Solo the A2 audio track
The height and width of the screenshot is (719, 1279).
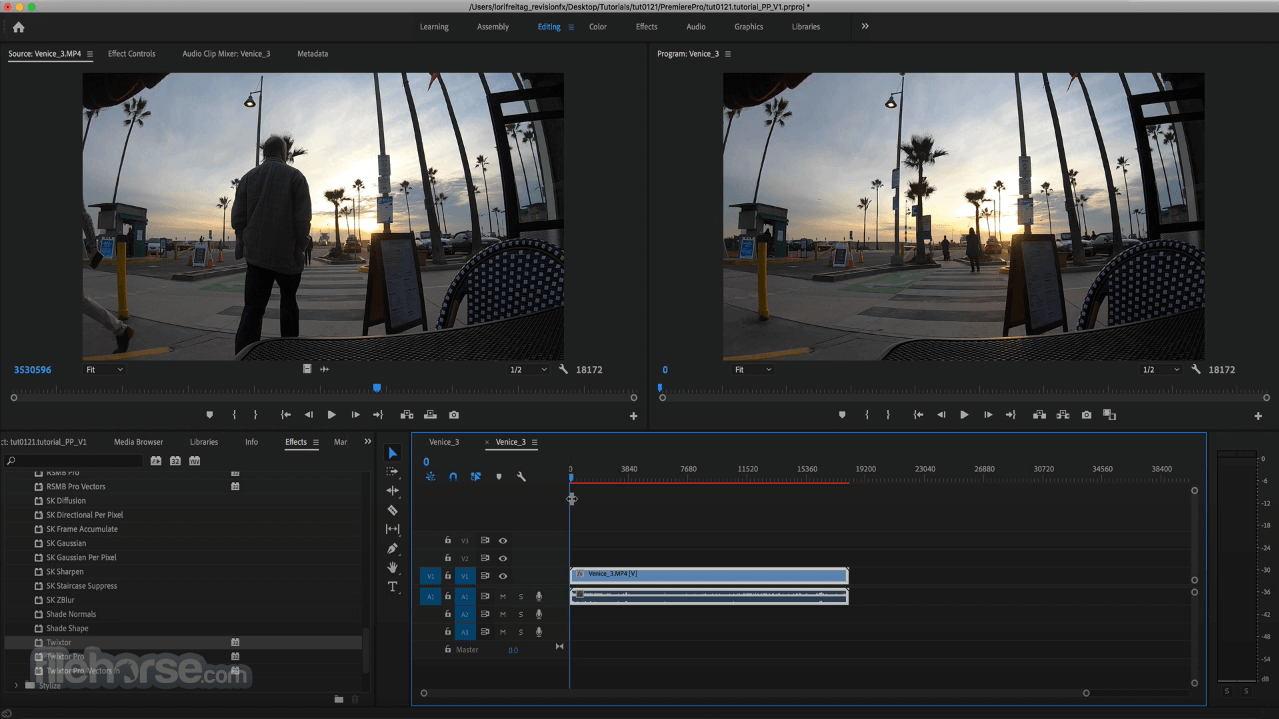coord(521,612)
